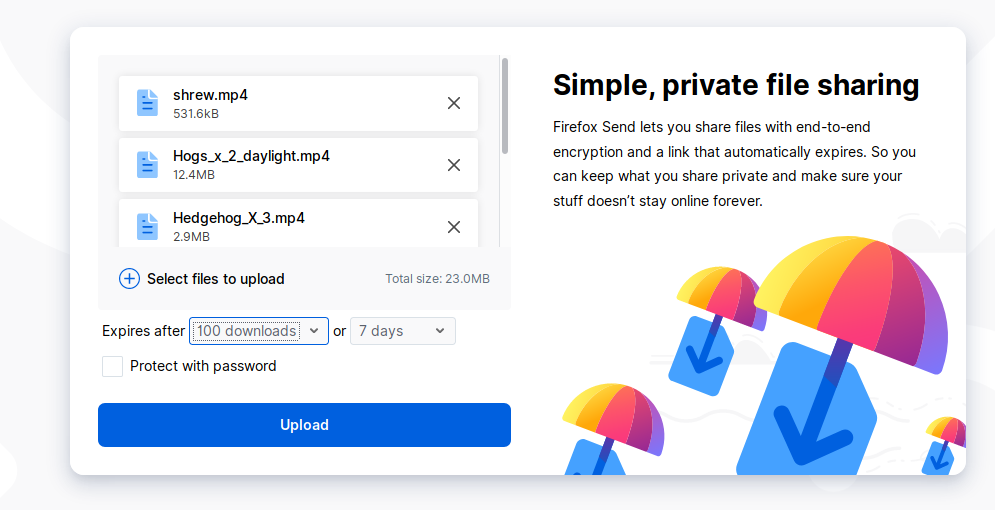Click 'Select files to upload' link
Viewport: 995px width, 510px height.
pyautogui.click(x=215, y=279)
